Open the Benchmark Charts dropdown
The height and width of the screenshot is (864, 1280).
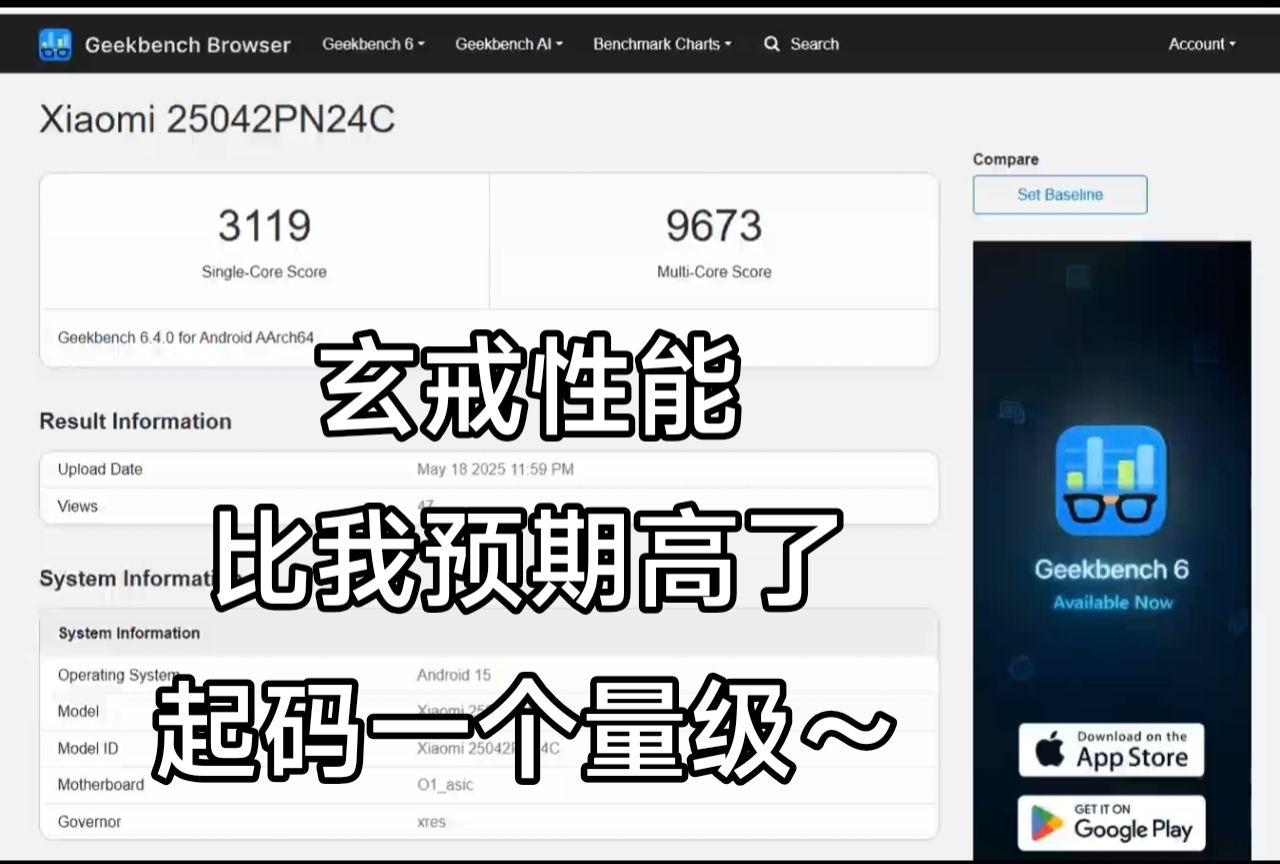tap(662, 44)
